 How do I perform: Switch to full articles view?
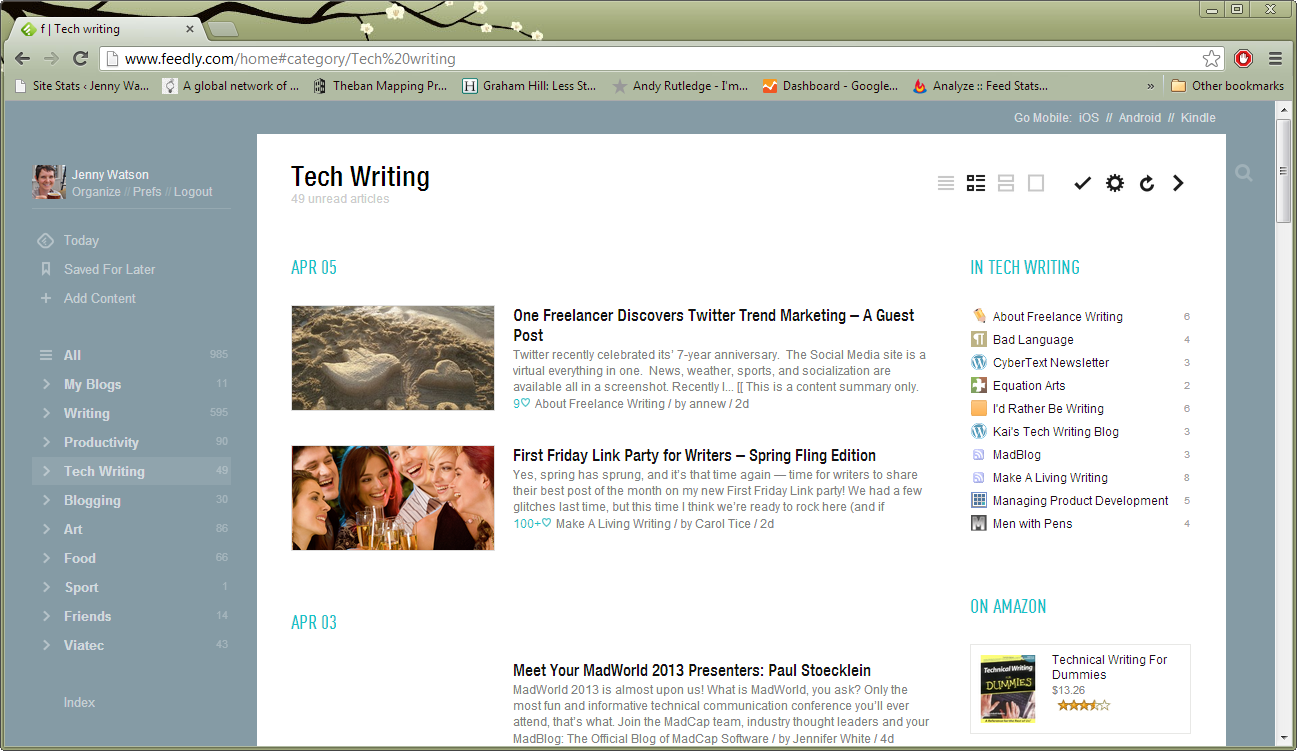click(1036, 183)
